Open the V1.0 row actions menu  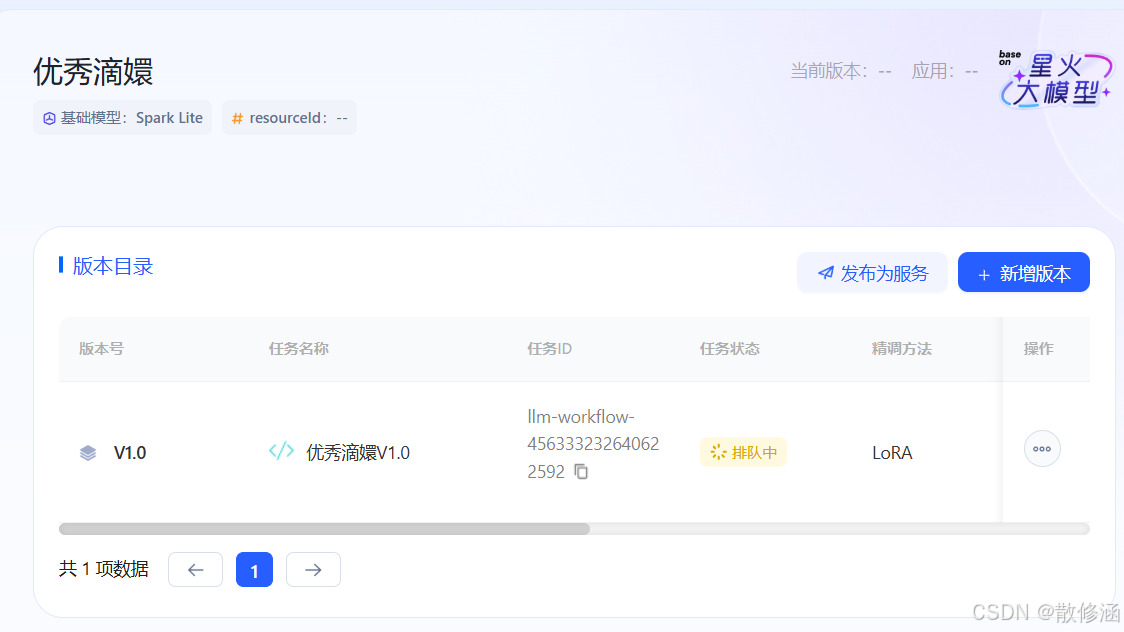[1042, 449]
